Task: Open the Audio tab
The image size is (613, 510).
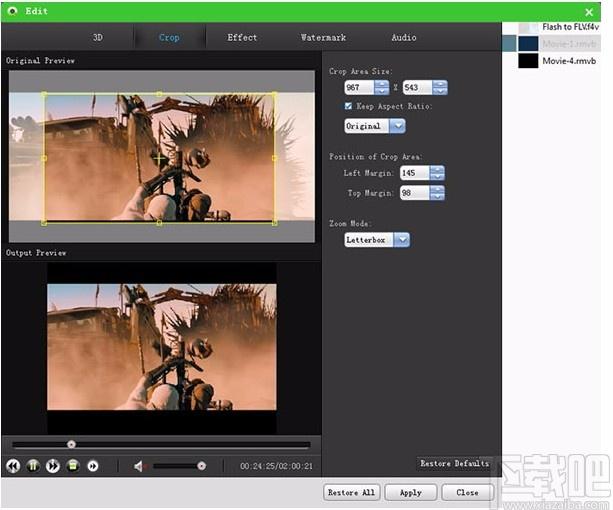Action: [x=404, y=38]
